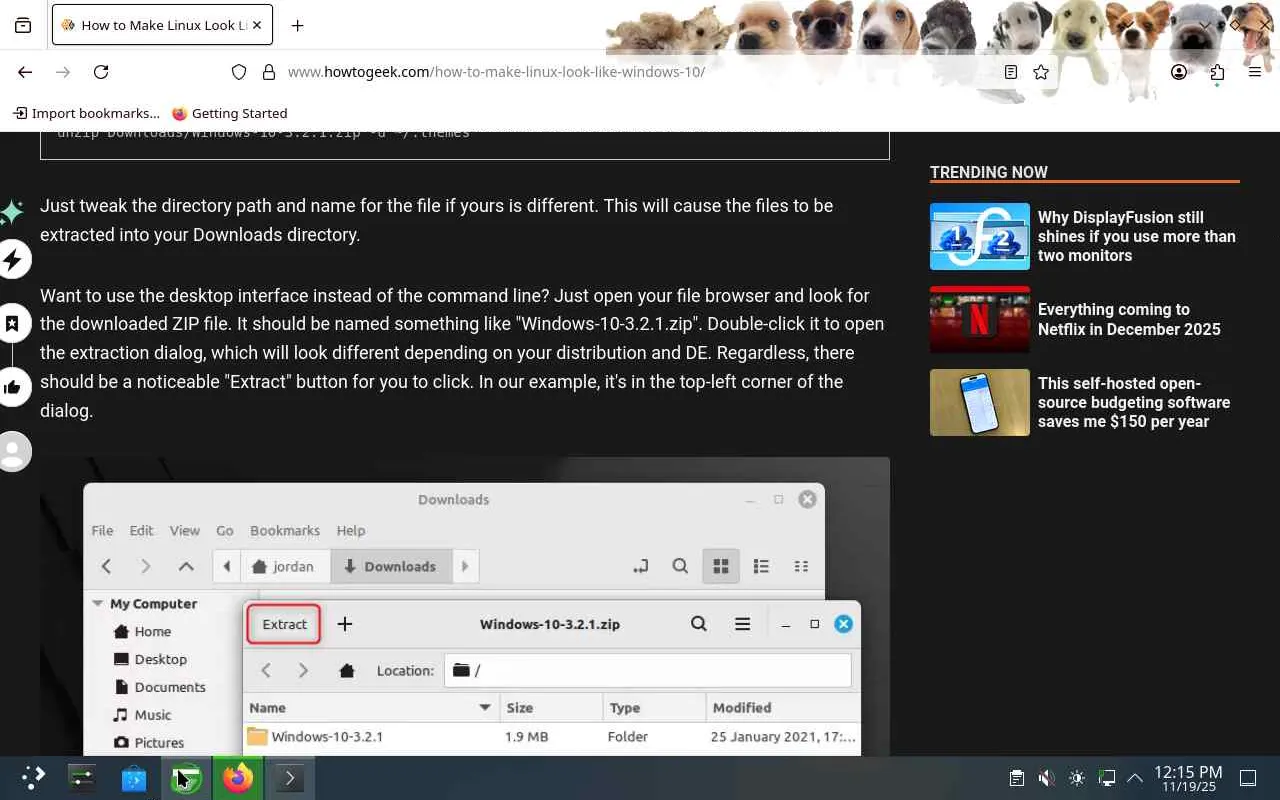This screenshot has width=1280, height=800.
Task: Open the volume control tray icon
Action: [1046, 778]
